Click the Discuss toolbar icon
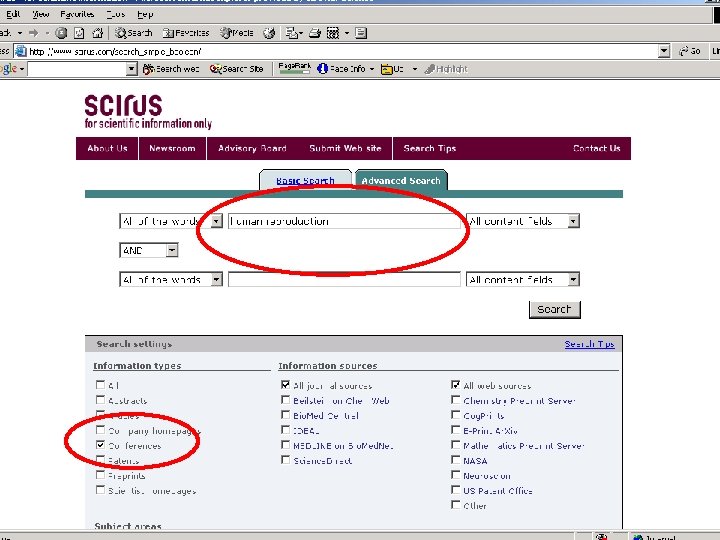Screen dimensions: 720x540 [x=361, y=33]
